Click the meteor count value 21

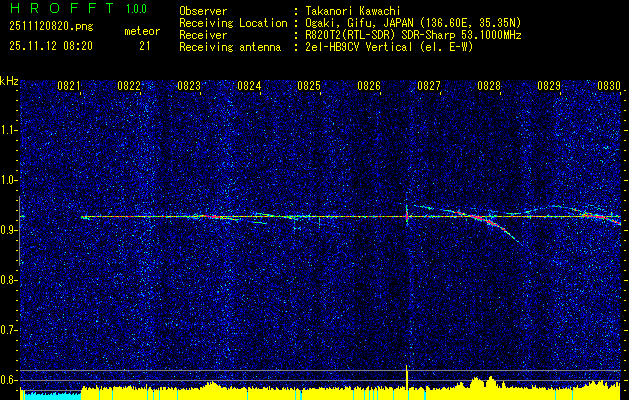[145, 46]
